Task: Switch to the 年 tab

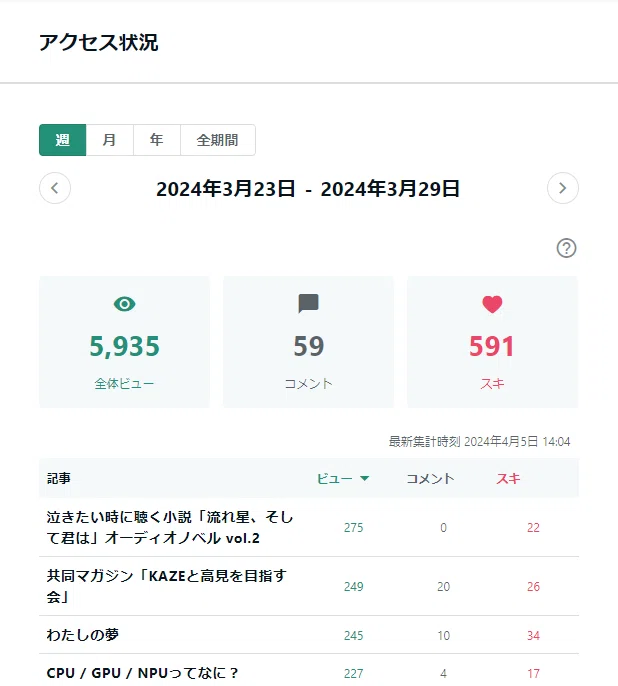Action: (157, 140)
